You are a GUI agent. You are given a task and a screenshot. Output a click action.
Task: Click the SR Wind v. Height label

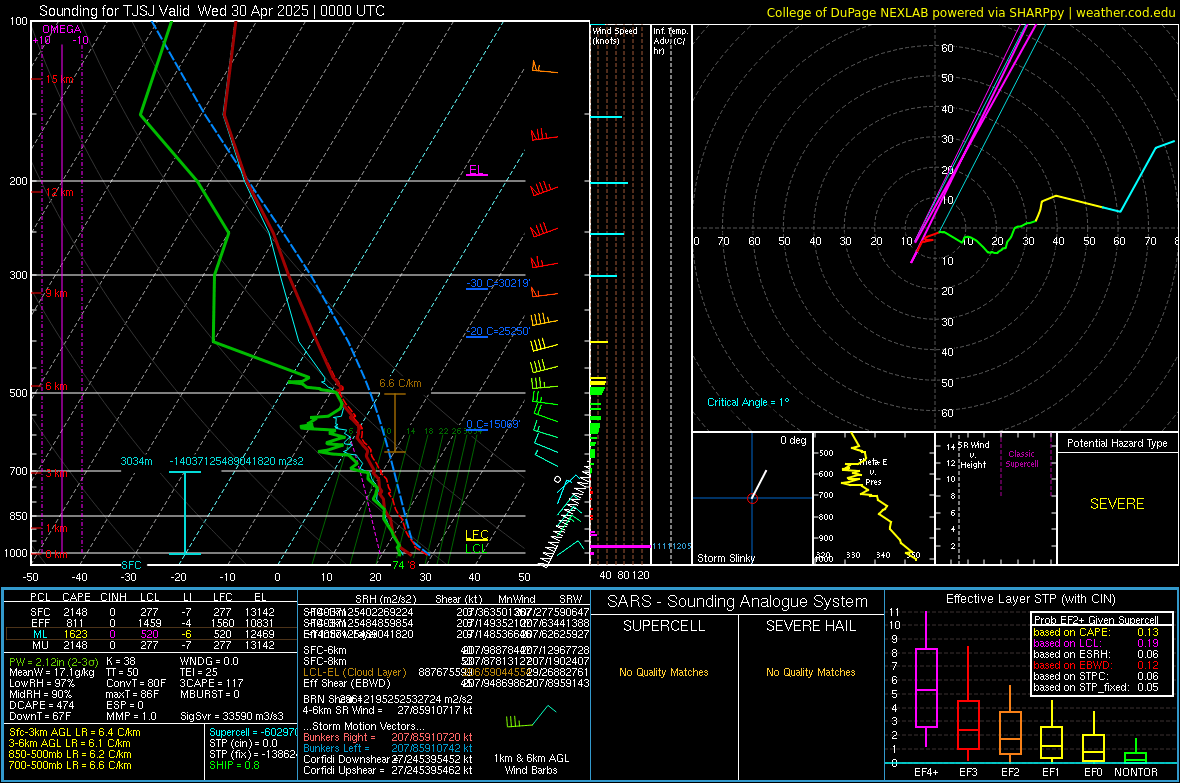(974, 455)
